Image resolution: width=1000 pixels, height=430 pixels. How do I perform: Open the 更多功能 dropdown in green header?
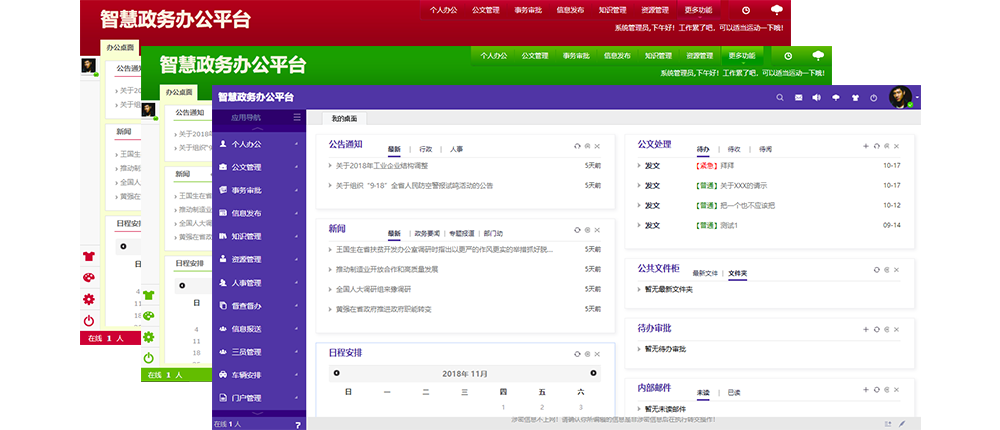click(x=742, y=55)
